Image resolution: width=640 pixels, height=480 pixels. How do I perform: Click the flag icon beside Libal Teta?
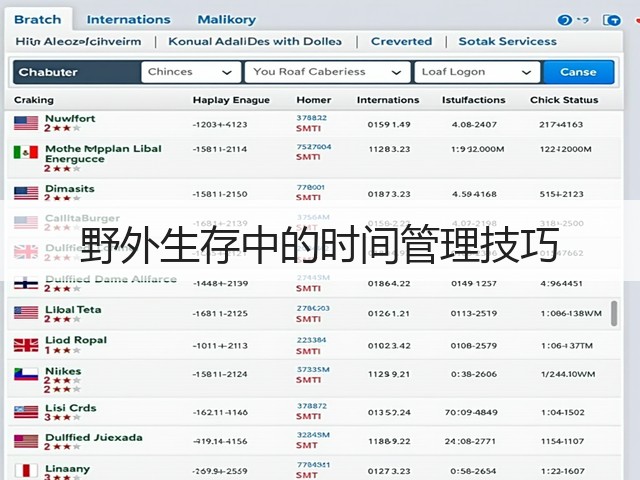[26, 313]
